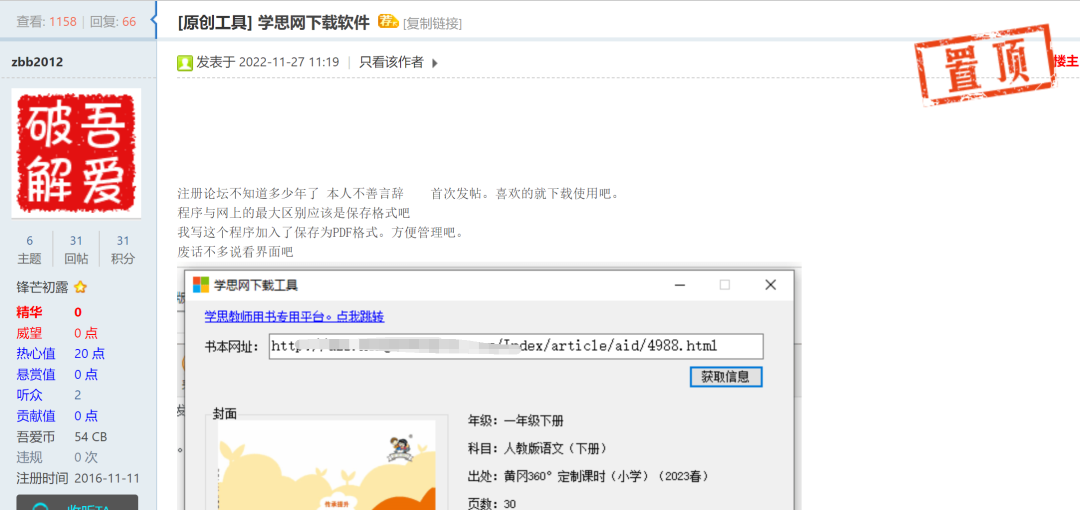
Task: Click the view count 1158
Action: (63, 22)
